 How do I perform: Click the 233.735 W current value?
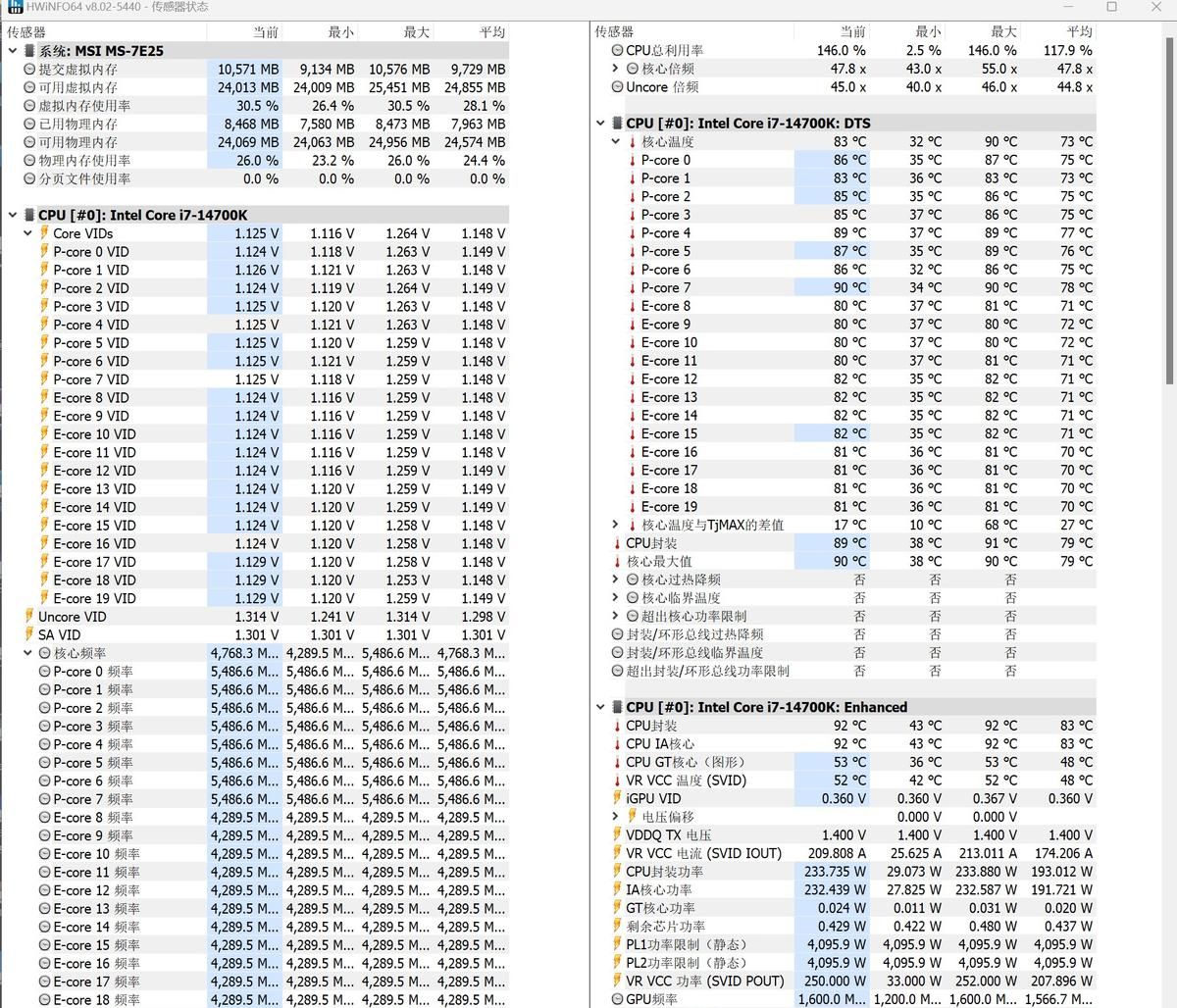837,872
